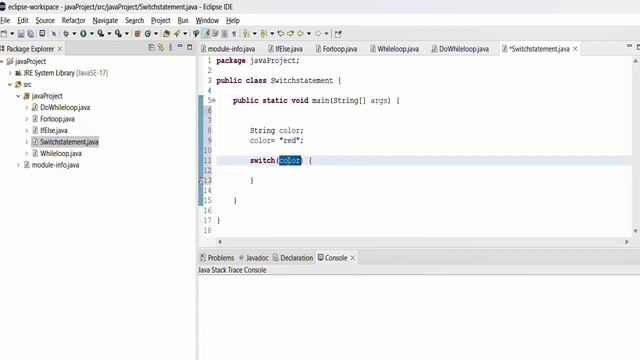This screenshot has width=640, height=360.
Task: Open the Javadoc view tab
Action: pyautogui.click(x=253, y=258)
